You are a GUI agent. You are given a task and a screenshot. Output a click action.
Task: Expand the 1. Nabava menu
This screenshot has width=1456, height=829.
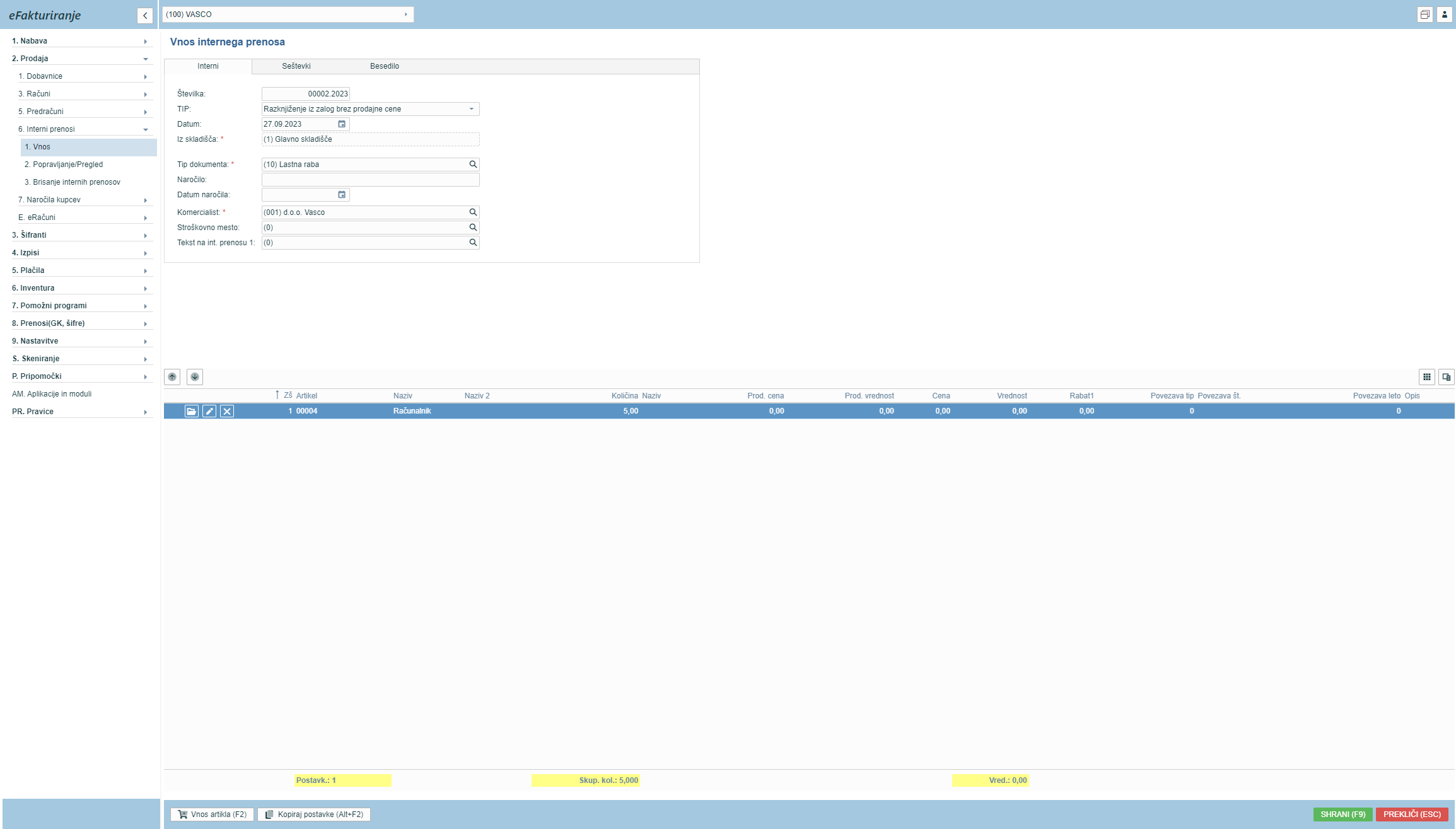[x=82, y=41]
